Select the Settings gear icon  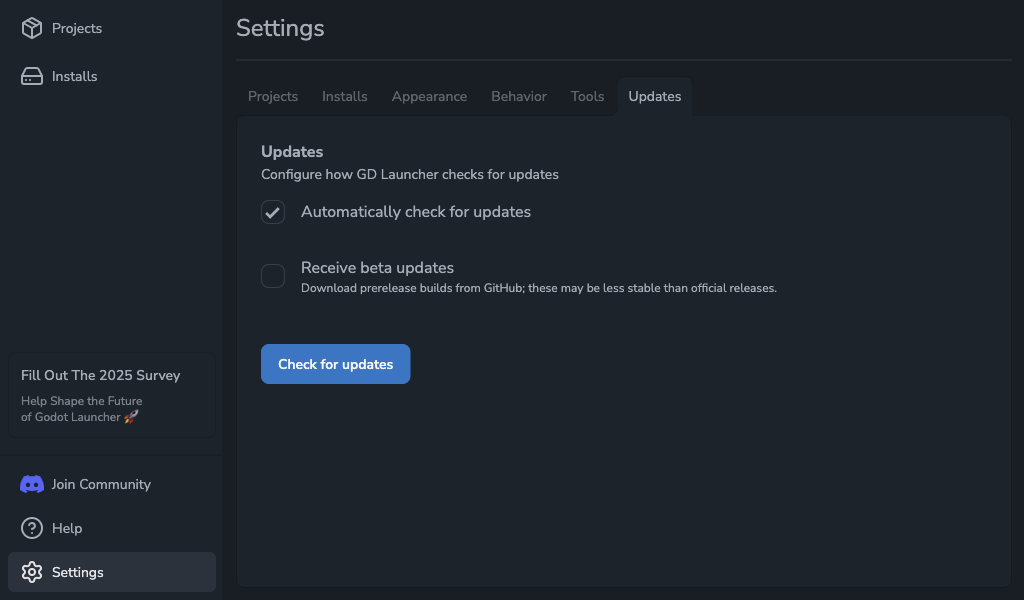[x=31, y=572]
